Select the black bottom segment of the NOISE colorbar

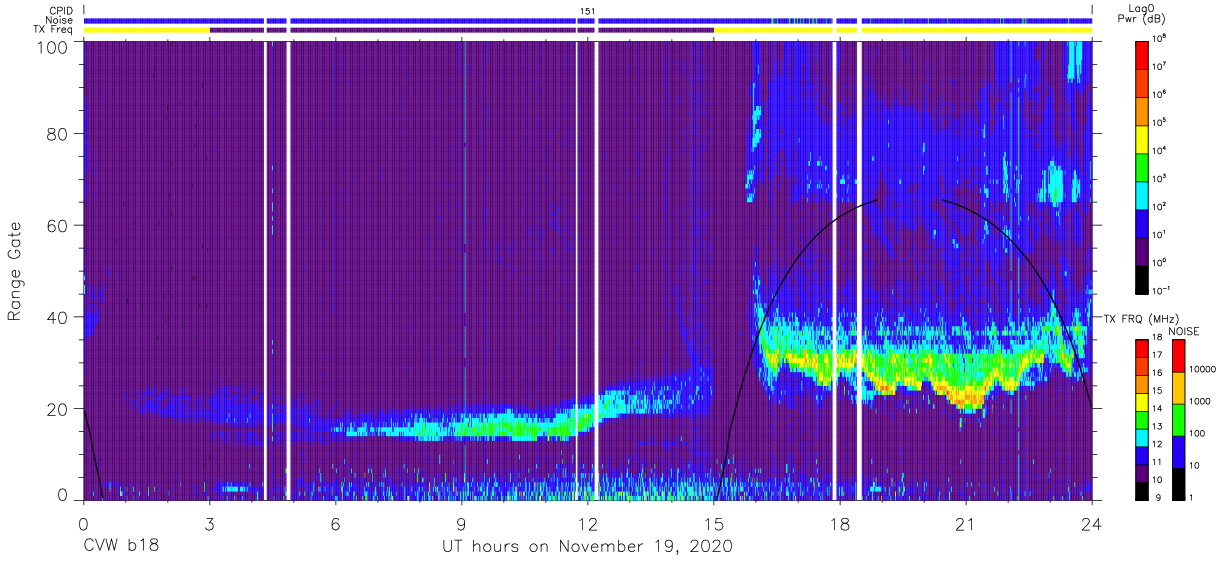click(1179, 484)
